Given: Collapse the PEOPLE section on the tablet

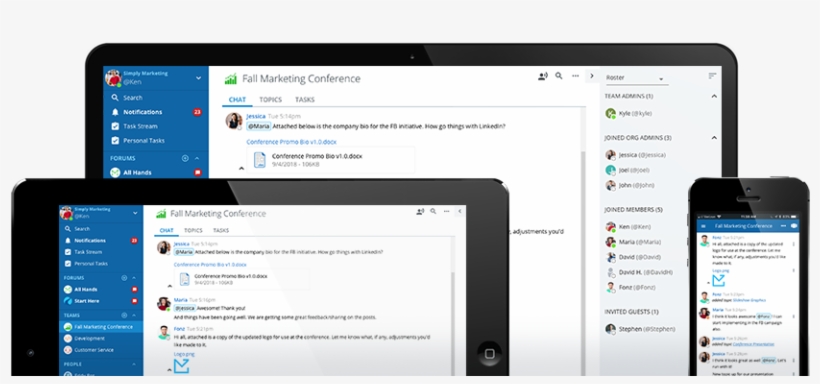Looking at the screenshot, I should coord(134,364).
